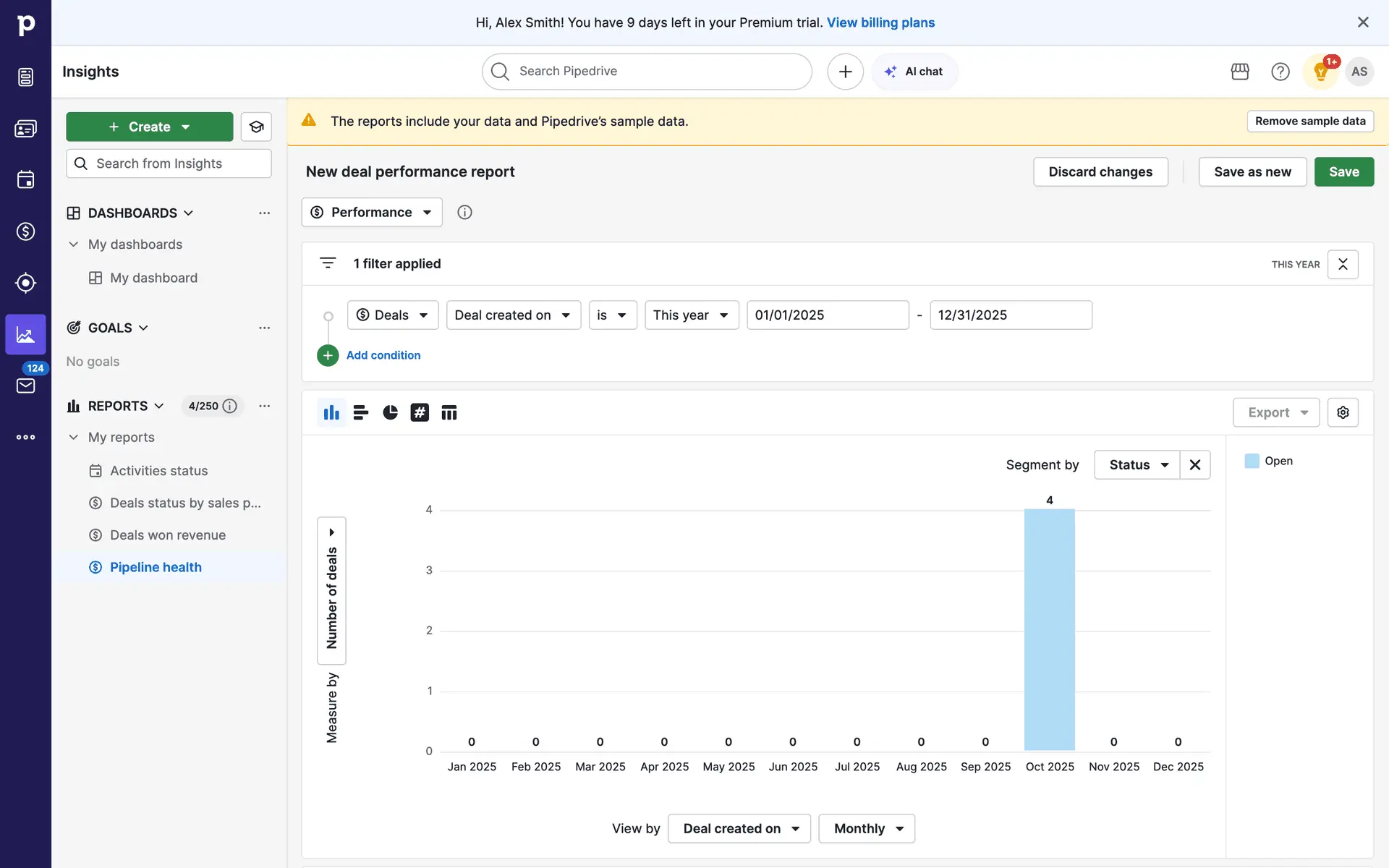Open the Pipeline health report
The width and height of the screenshot is (1389, 868).
point(156,567)
